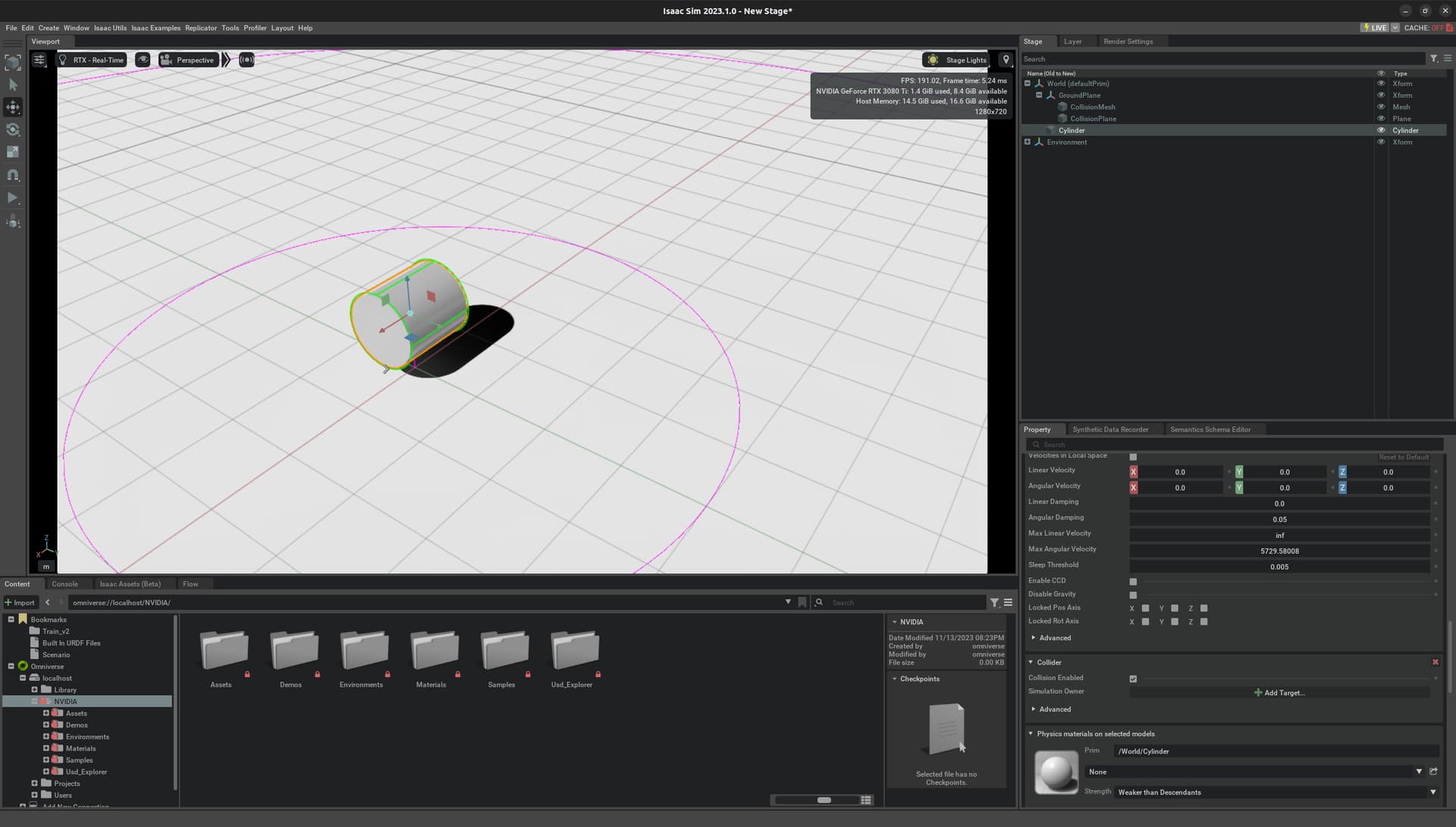
Task: Open viewport settings sliders icon
Action: click(39, 60)
